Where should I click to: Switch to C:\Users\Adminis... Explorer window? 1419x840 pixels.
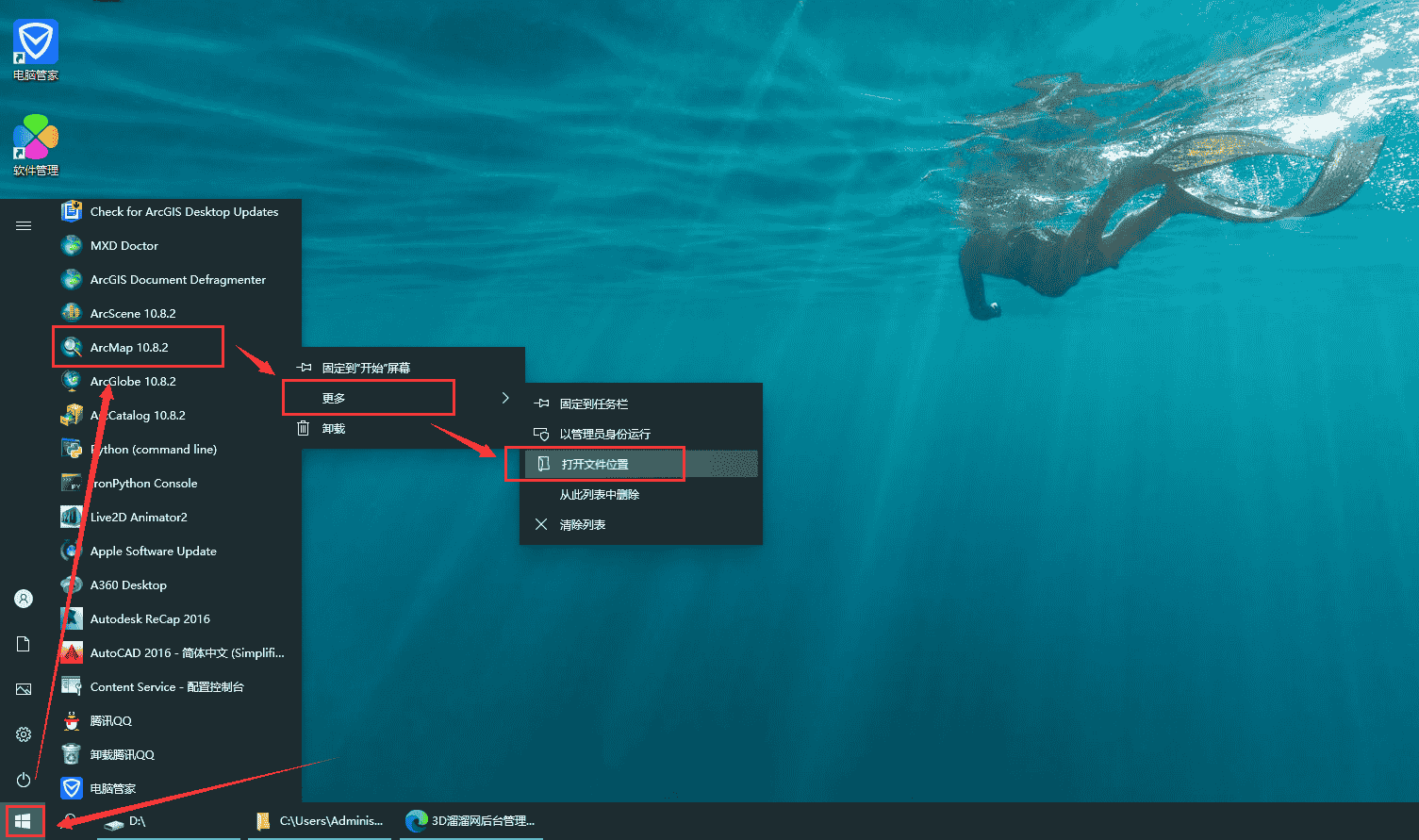[321, 821]
